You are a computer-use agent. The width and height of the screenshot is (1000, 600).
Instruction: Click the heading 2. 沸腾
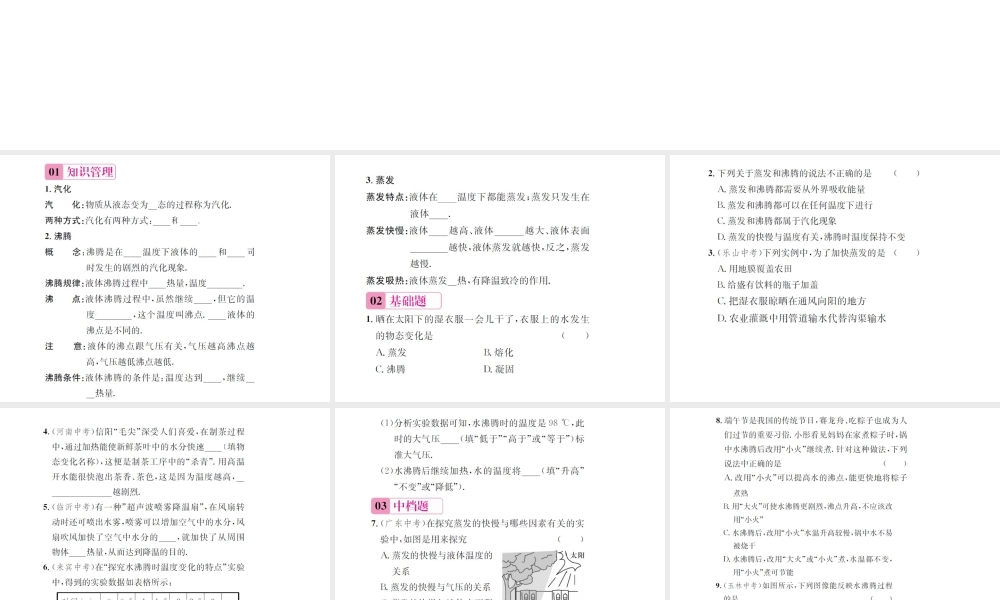58,236
